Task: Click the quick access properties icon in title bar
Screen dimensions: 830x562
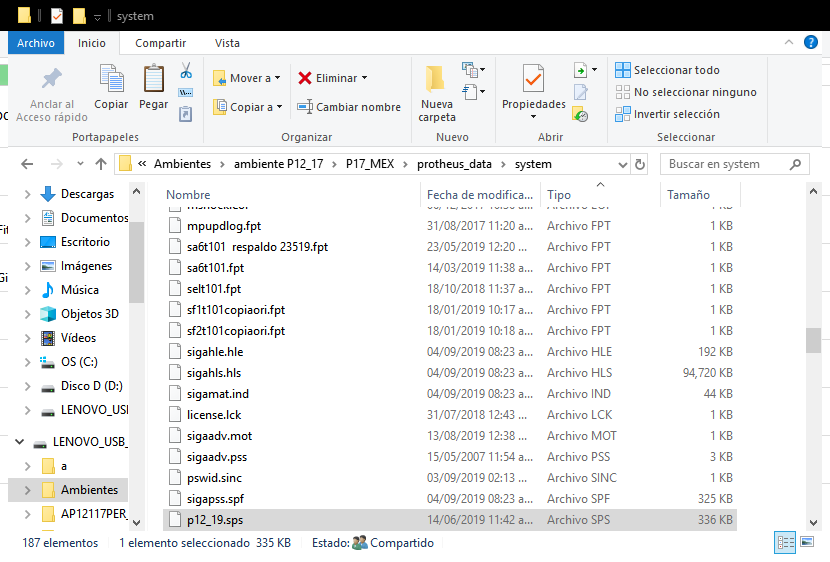Action: pyautogui.click(x=57, y=16)
